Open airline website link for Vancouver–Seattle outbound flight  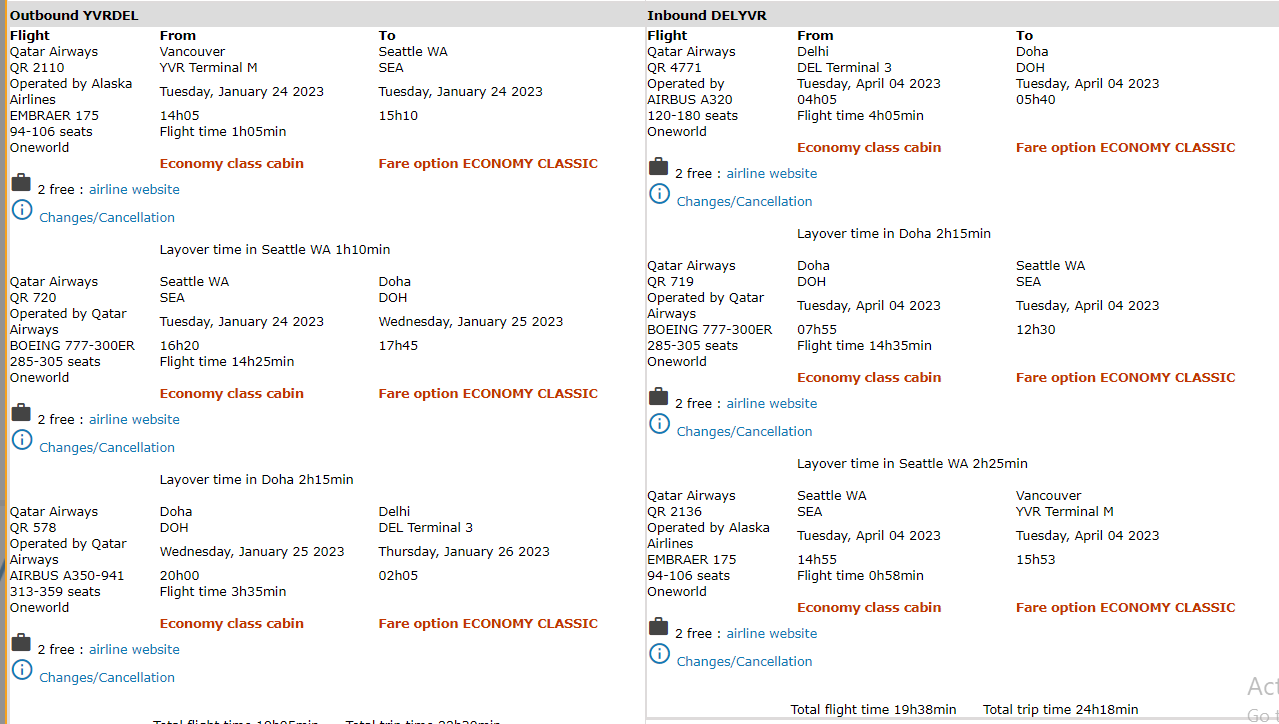(x=134, y=190)
